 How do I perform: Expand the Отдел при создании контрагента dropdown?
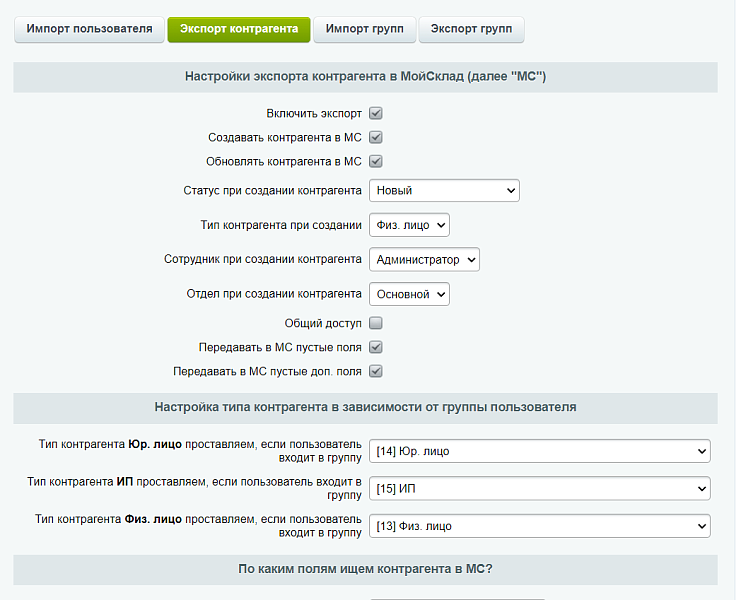click(x=409, y=294)
